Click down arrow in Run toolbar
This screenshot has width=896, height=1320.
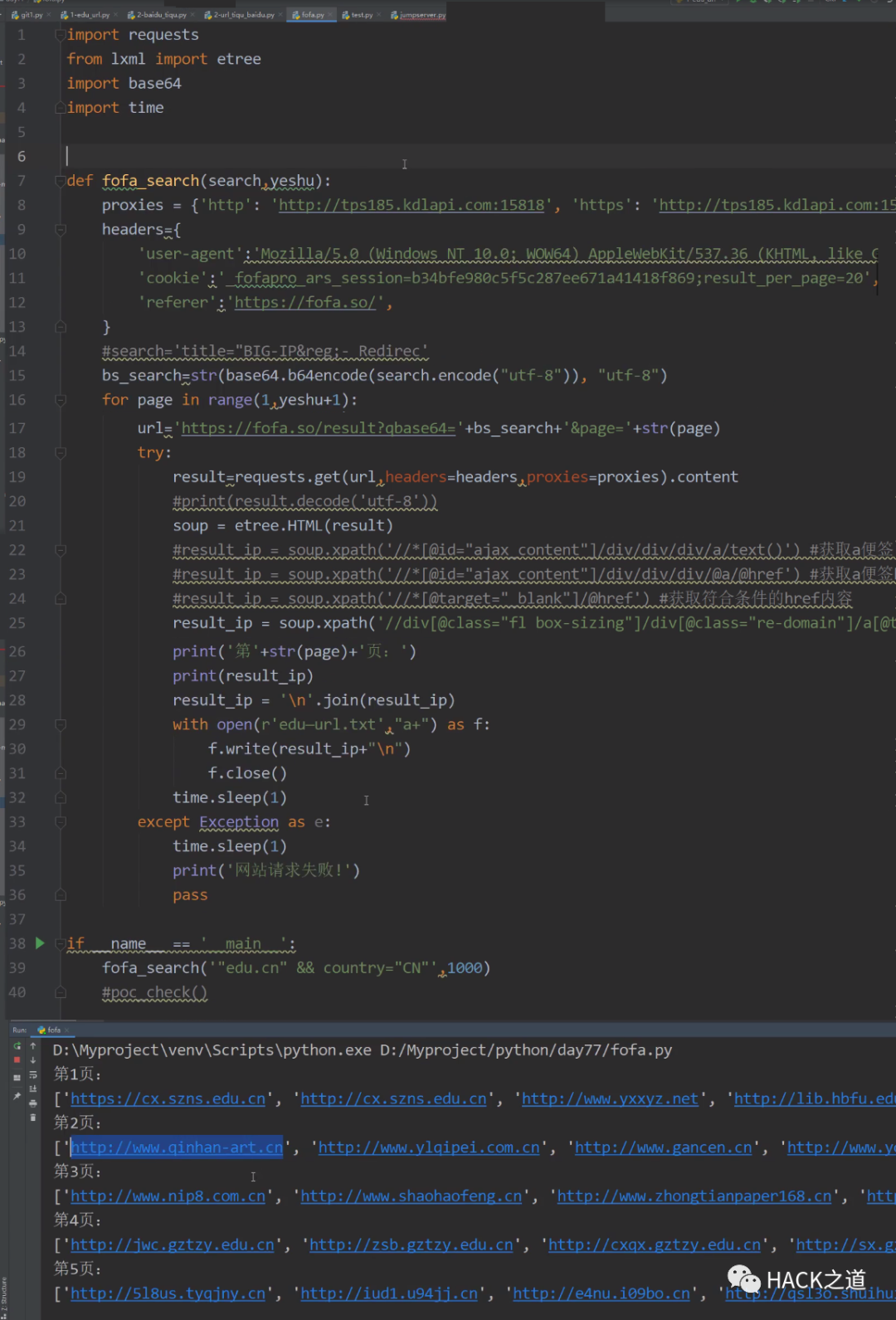click(33, 1060)
